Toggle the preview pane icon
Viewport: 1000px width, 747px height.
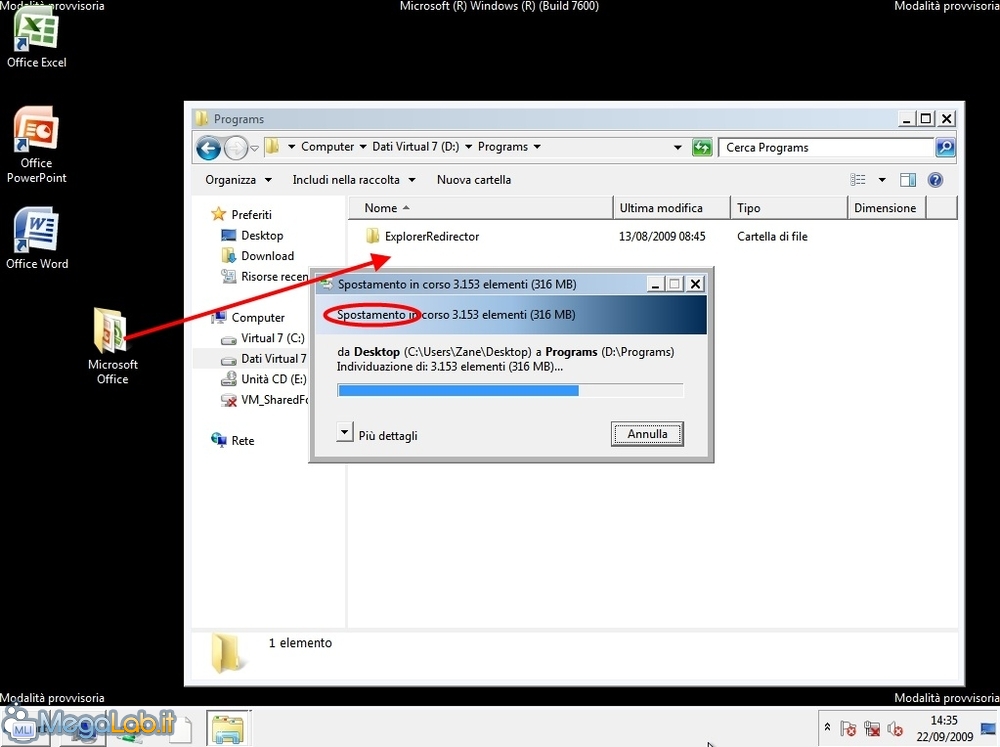coord(908,180)
